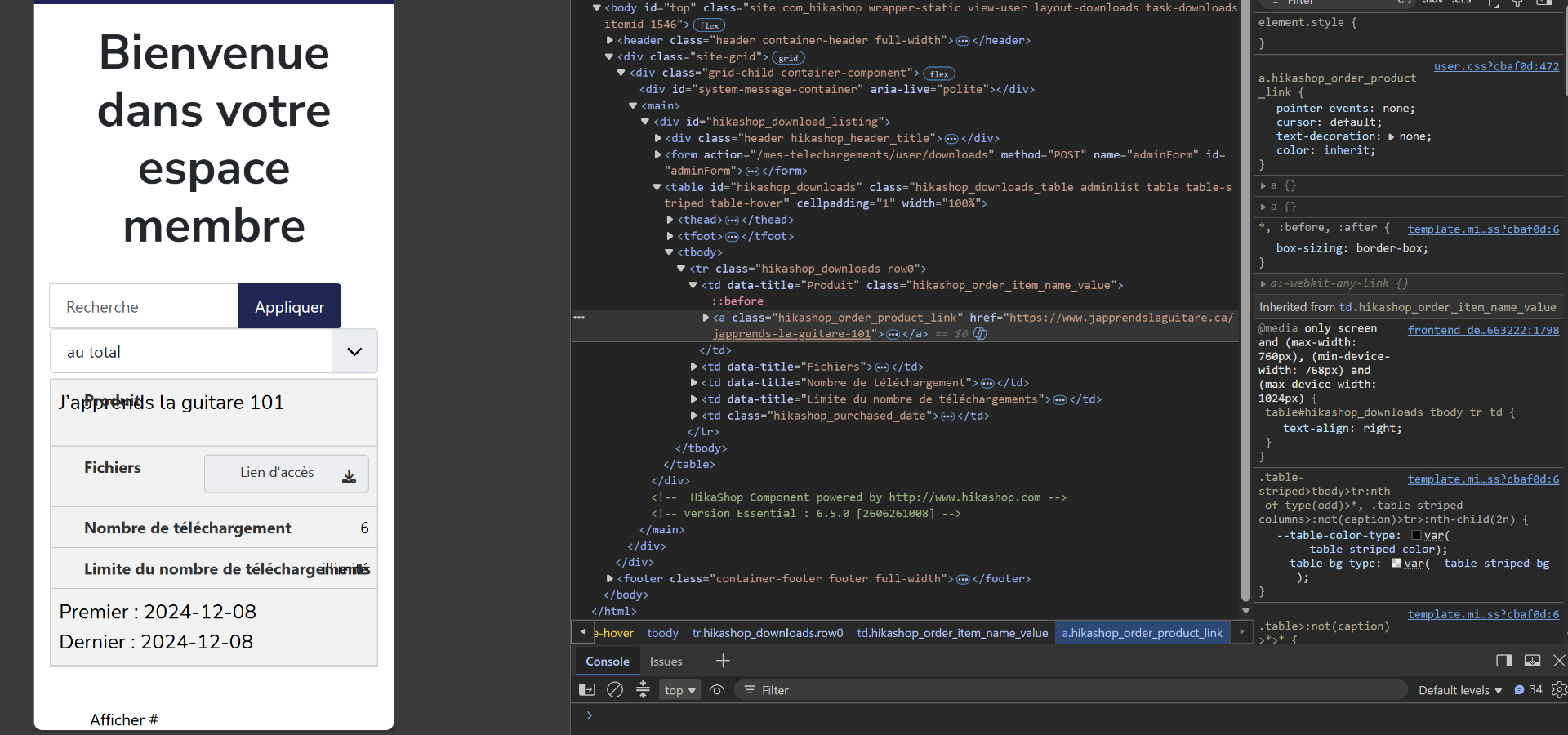Click the grid badge on site-grid div
1568x735 pixels.
[788, 58]
